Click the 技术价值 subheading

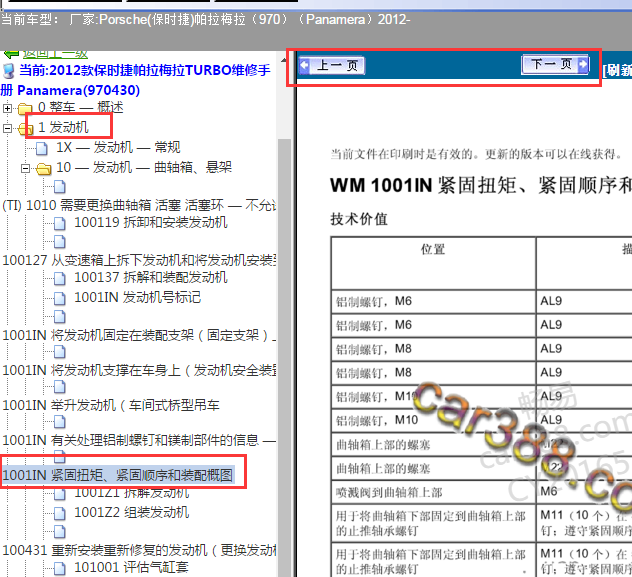[359, 220]
